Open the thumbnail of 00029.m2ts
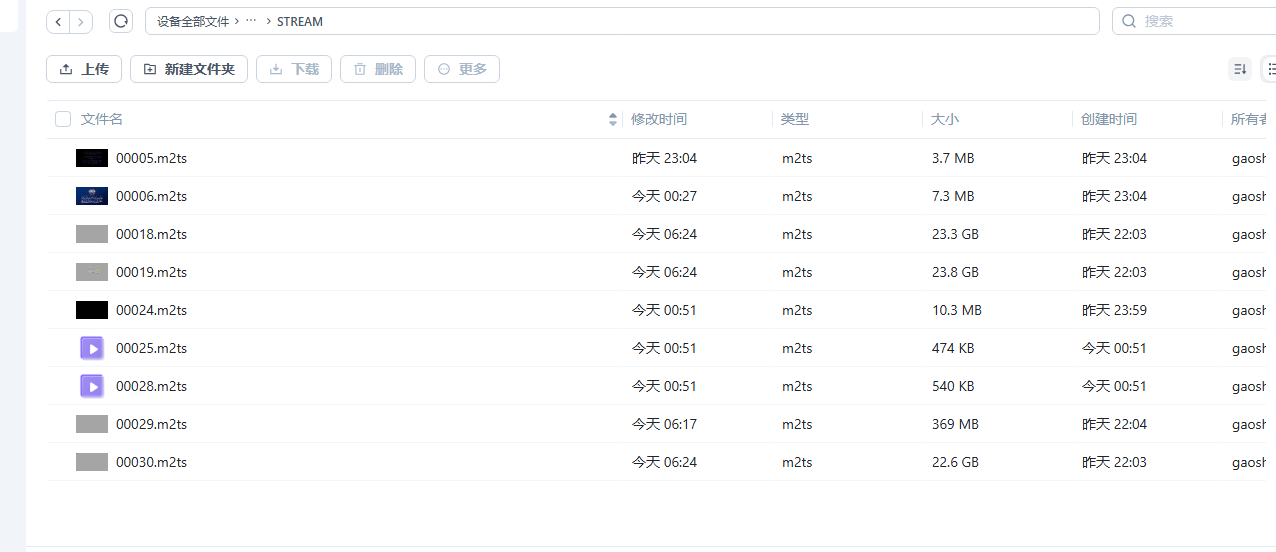 coord(92,424)
